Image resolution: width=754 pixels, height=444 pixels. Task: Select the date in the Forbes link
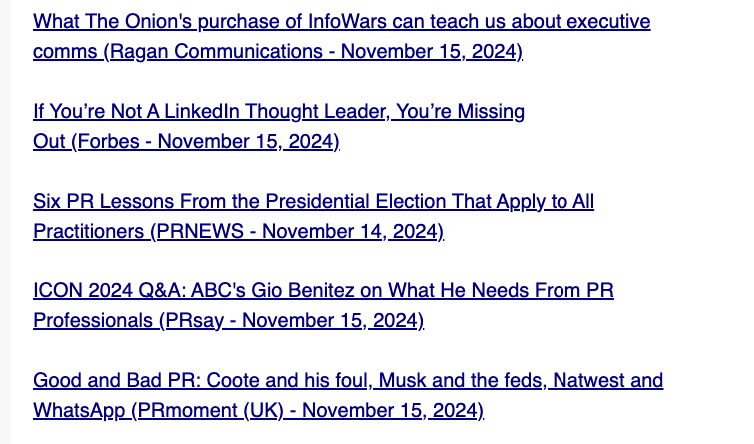pyautogui.click(x=246, y=142)
